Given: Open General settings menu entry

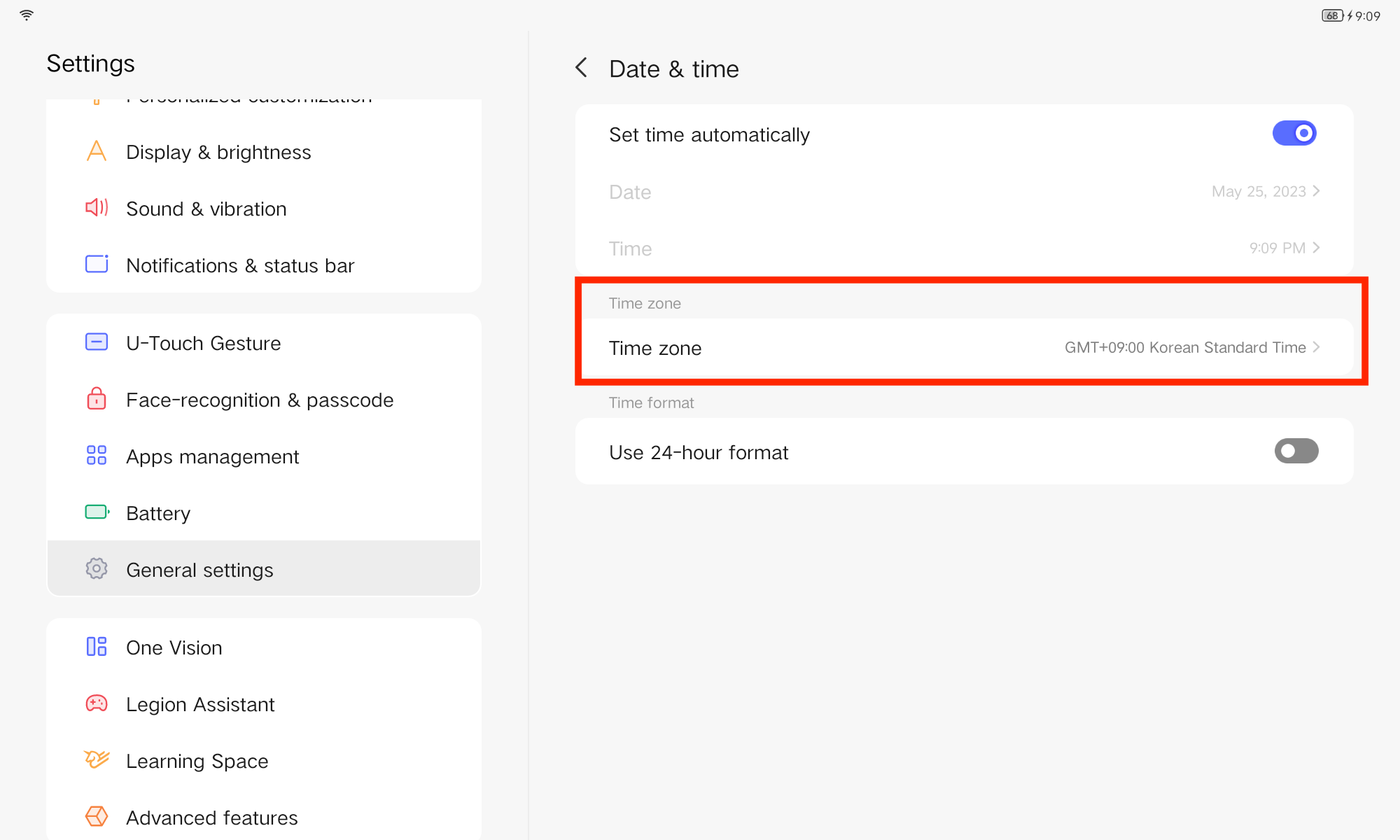Looking at the screenshot, I should click(x=199, y=570).
